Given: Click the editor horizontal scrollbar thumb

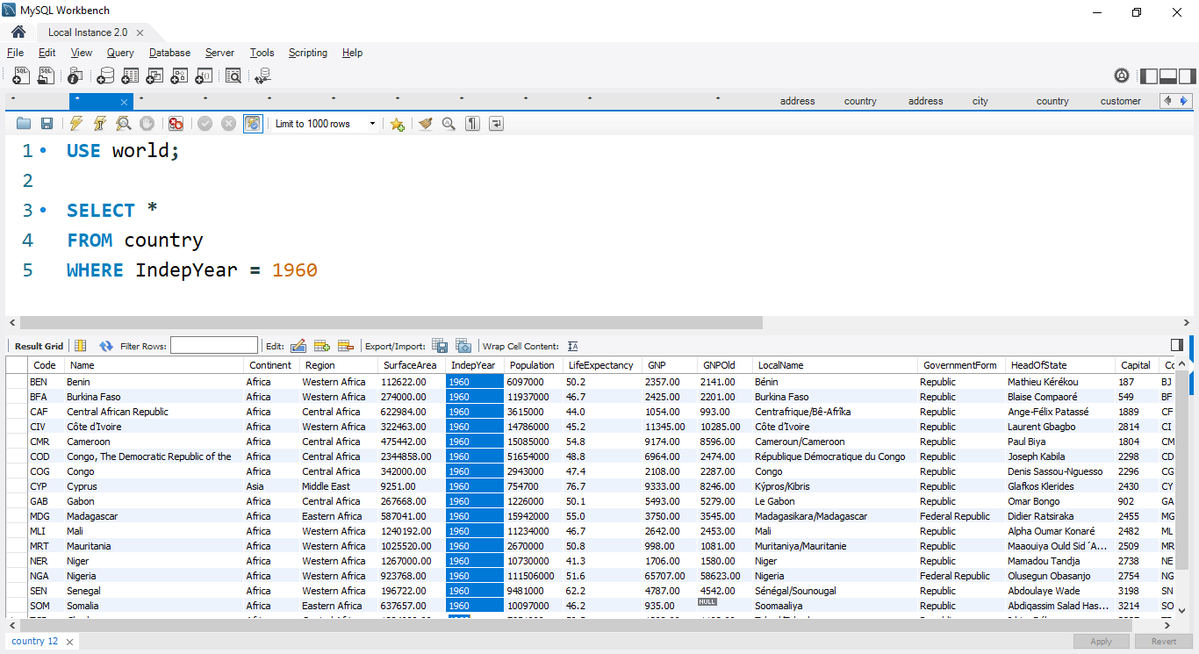Looking at the screenshot, I should click(391, 323).
